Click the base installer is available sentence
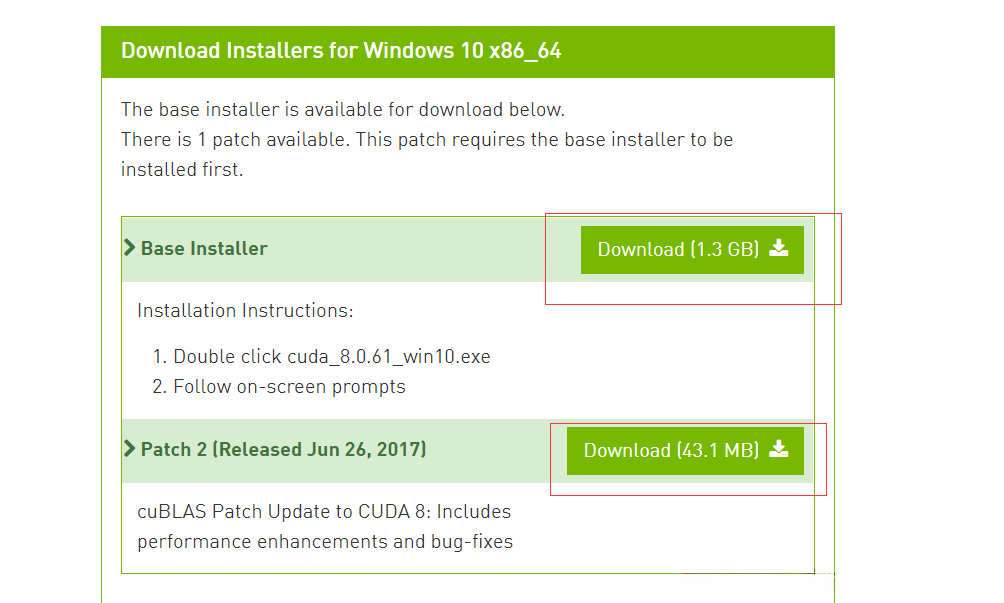Viewport: 1004px width, 603px height. click(343, 109)
